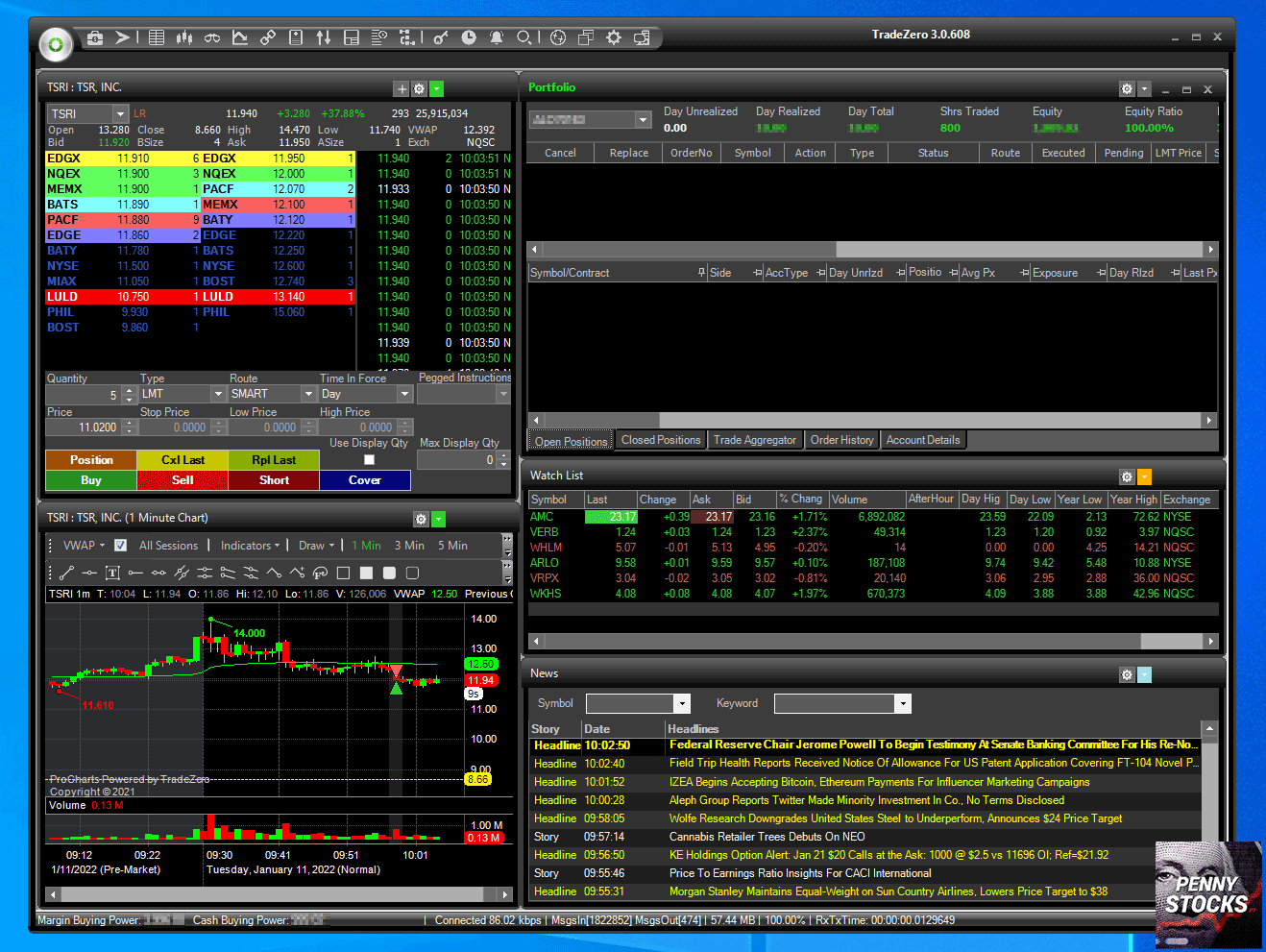Click the Cxl Last button
The height and width of the screenshot is (952, 1266).
183,459
